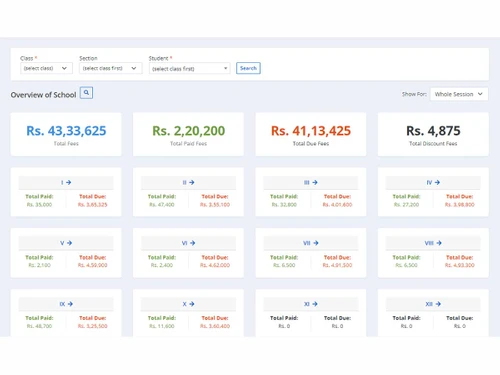
Task: Click the arrow for class X
Action: [x=192, y=304]
